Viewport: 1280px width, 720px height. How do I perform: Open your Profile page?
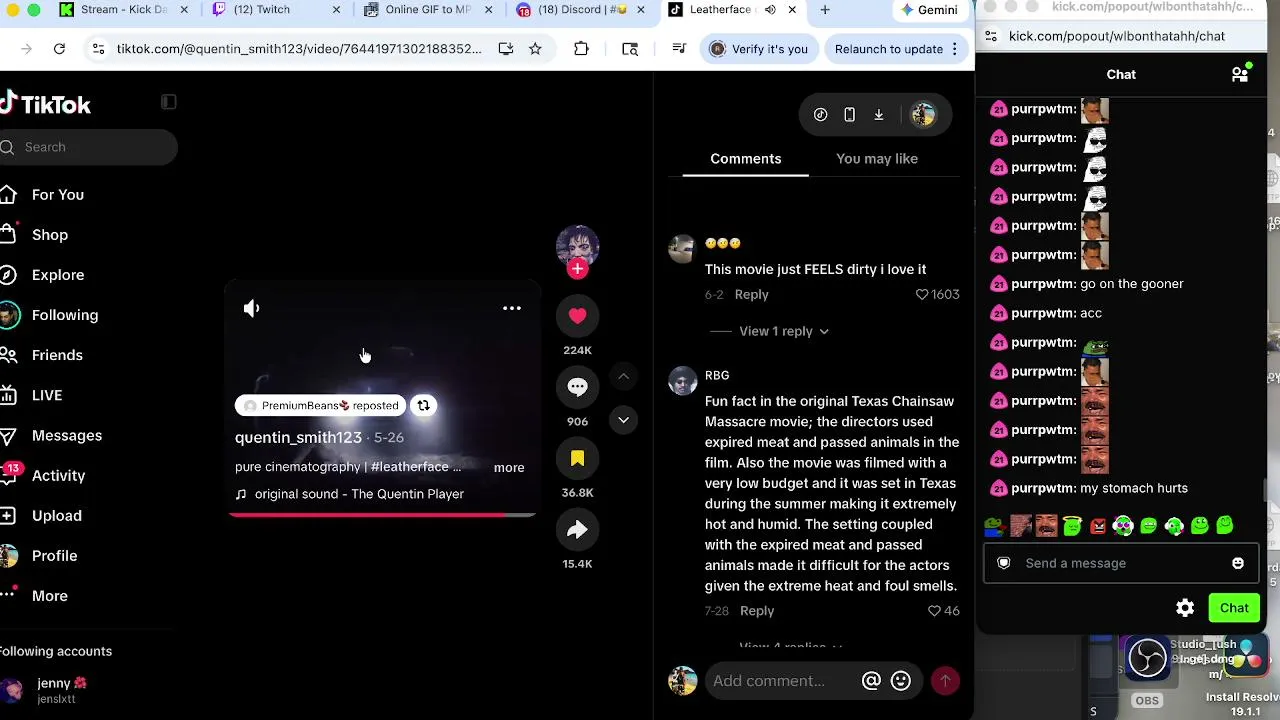click(x=54, y=555)
